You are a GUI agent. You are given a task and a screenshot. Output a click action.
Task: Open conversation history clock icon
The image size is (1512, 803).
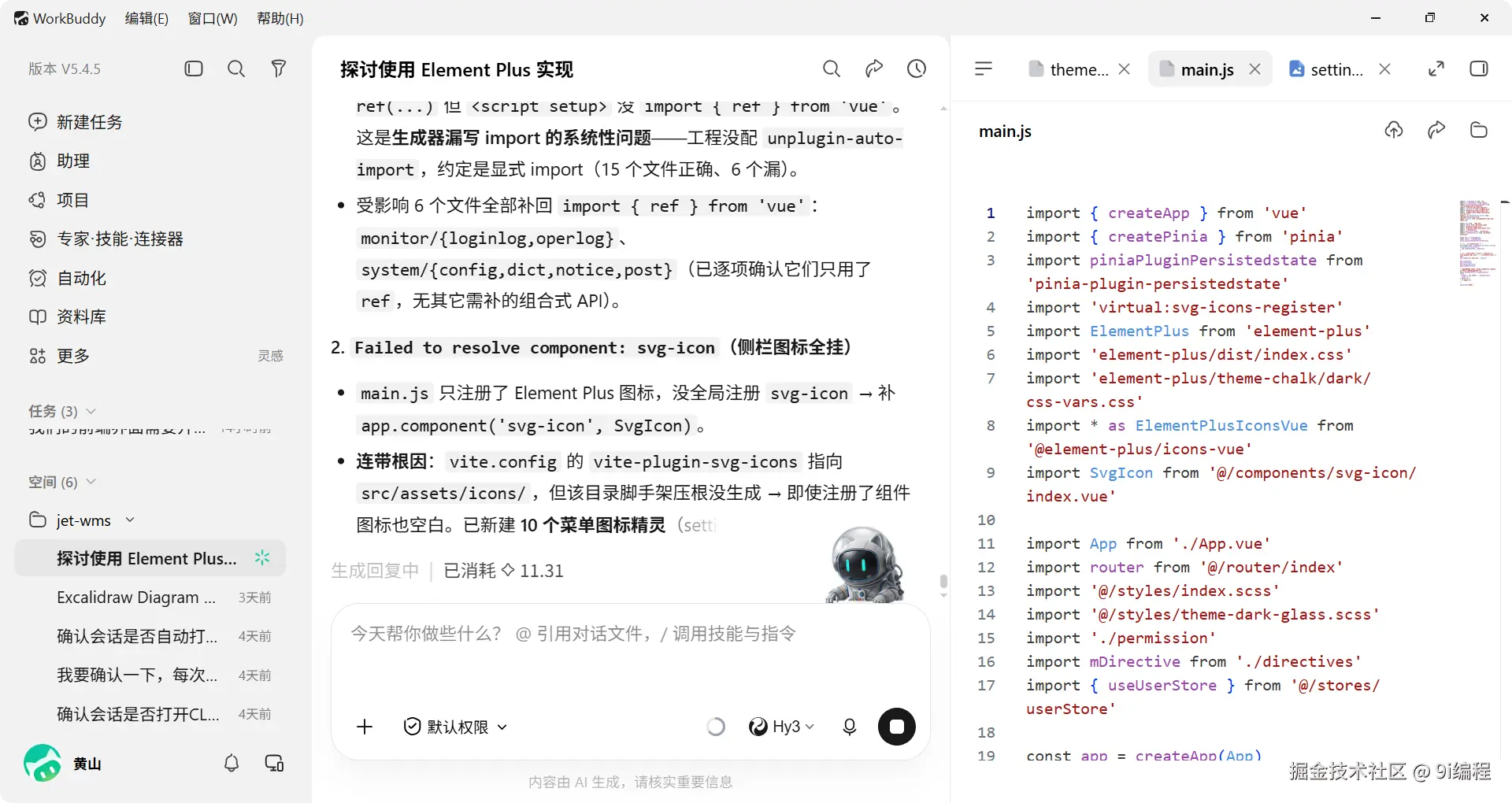coord(917,68)
